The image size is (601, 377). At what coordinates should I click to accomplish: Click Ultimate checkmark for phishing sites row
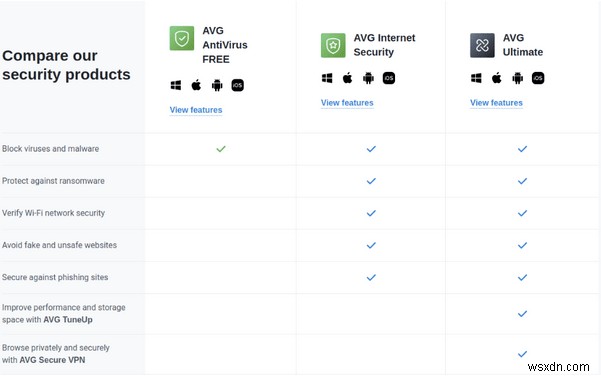point(522,277)
